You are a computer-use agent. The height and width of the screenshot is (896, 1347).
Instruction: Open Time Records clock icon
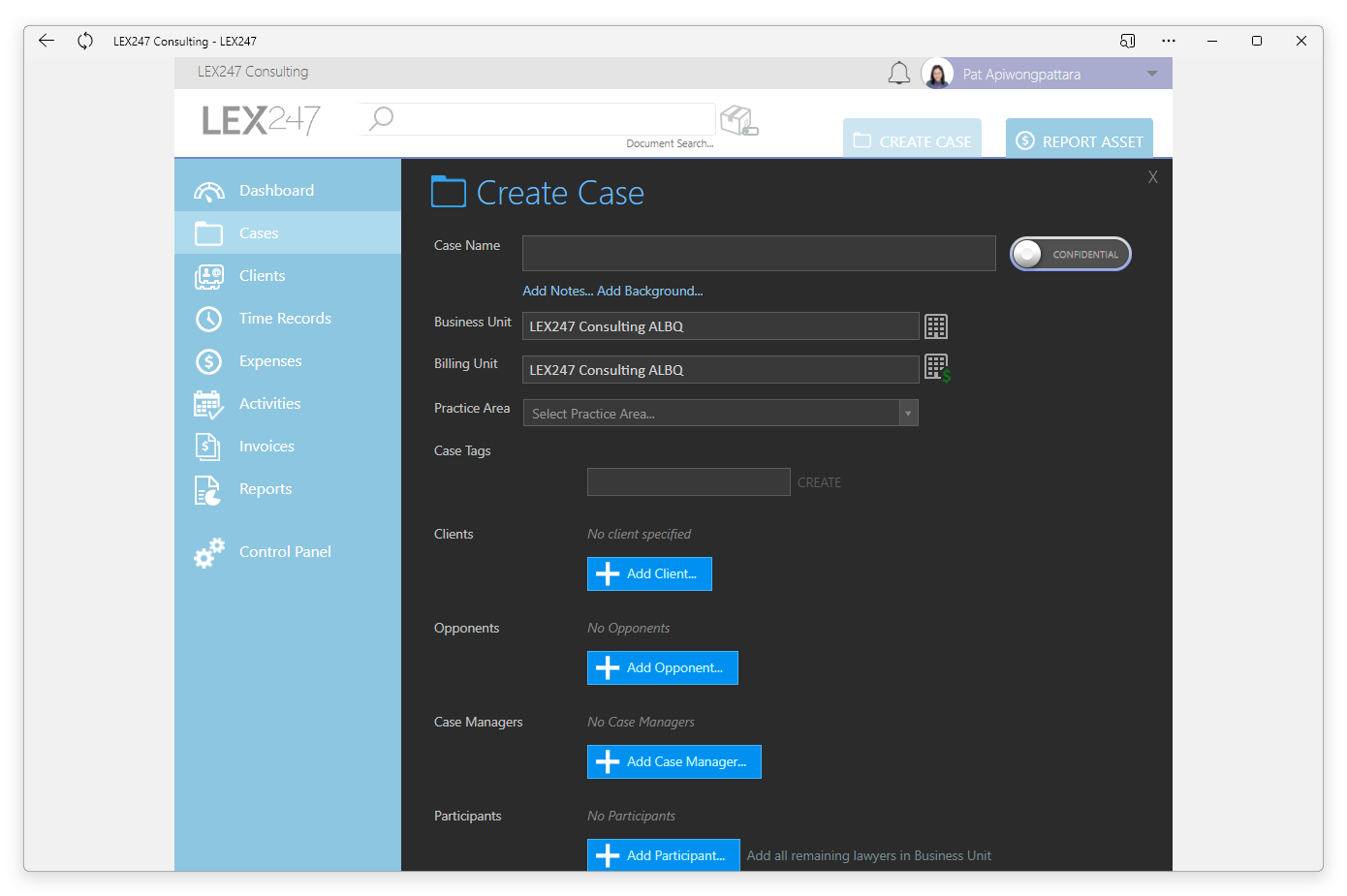209,319
